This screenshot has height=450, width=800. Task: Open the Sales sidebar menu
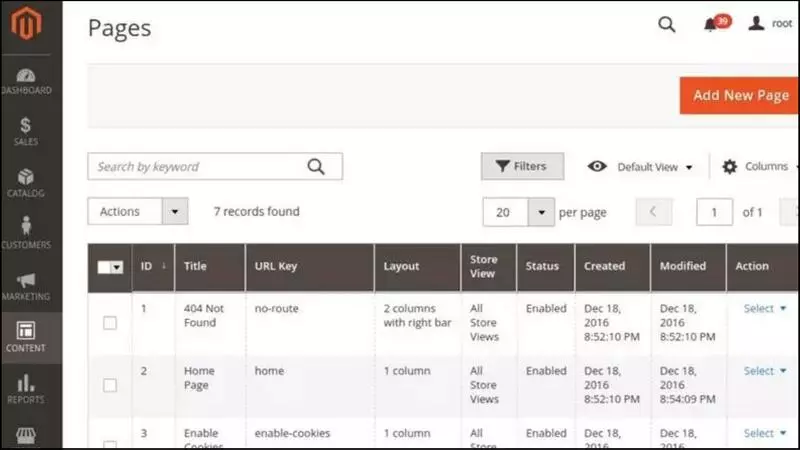[x=26, y=132]
